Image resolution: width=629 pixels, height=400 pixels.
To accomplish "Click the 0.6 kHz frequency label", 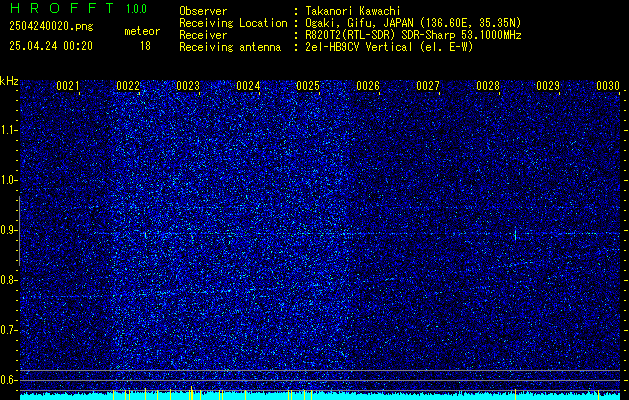I will tap(8, 380).
